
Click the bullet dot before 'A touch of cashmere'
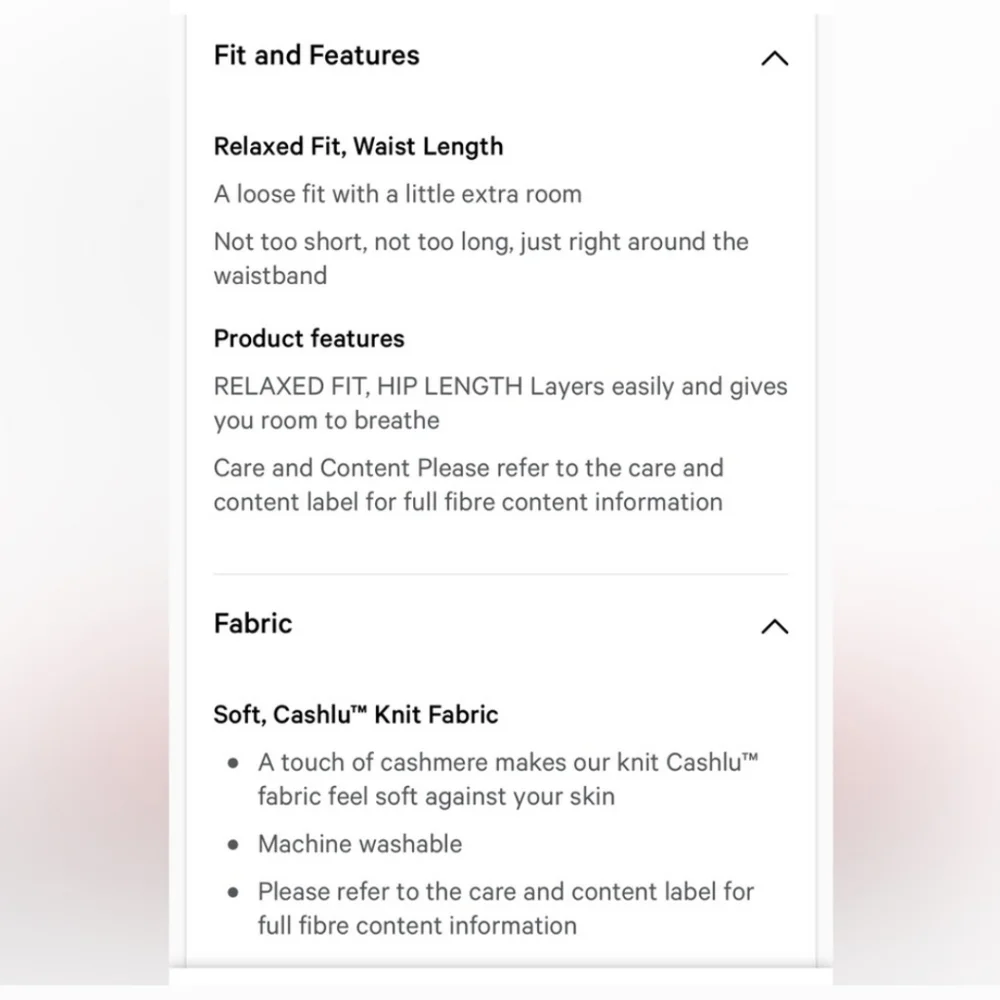tap(234, 763)
